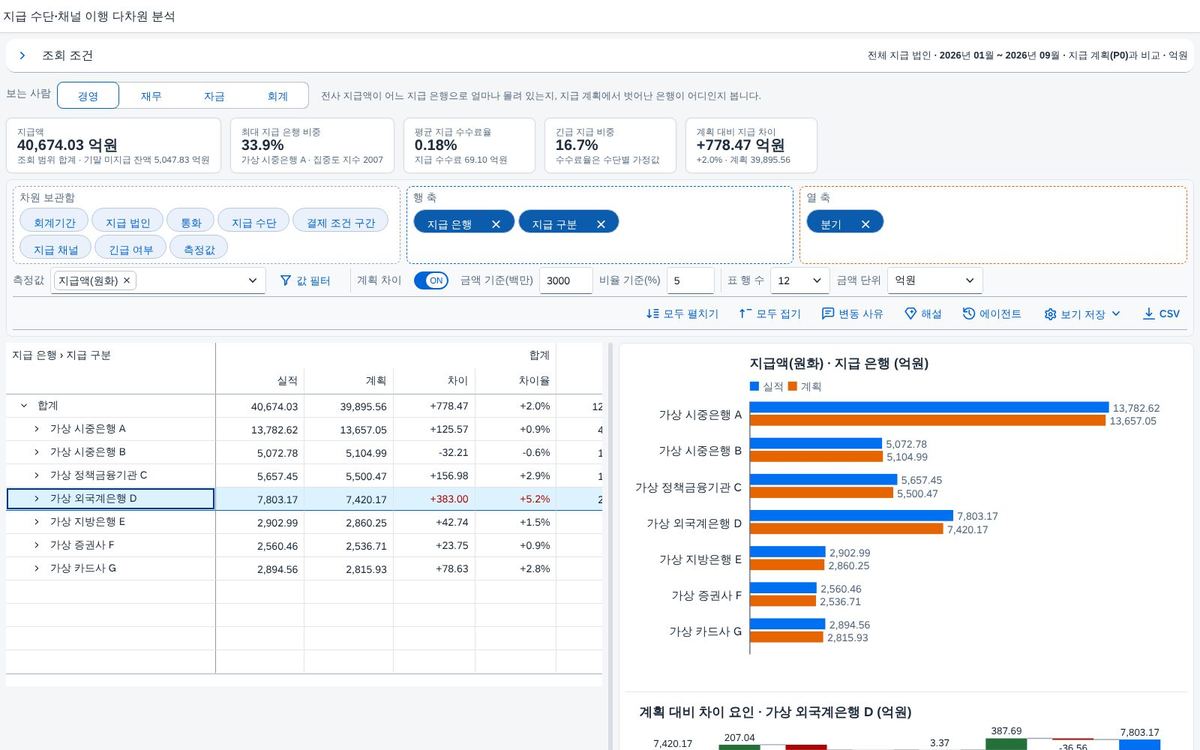Click the 평균 지급 수수료율 card
Image resolution: width=1200 pixels, height=750 pixels.
(x=470, y=145)
